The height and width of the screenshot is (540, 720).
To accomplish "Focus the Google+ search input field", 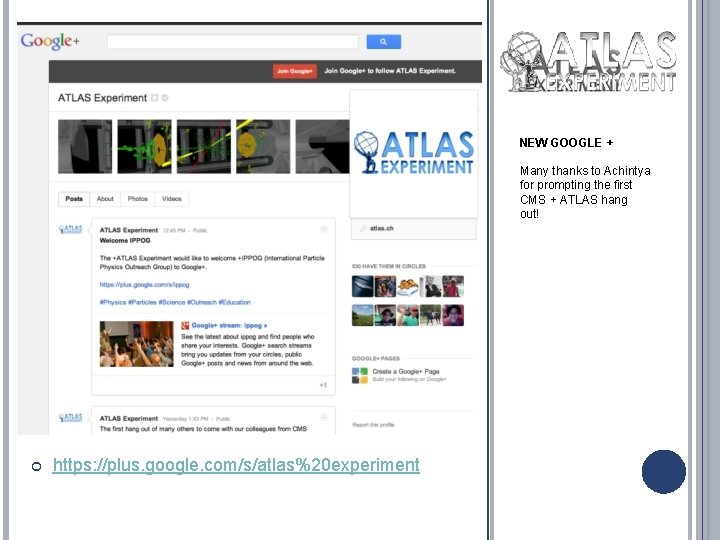I will [x=232, y=42].
